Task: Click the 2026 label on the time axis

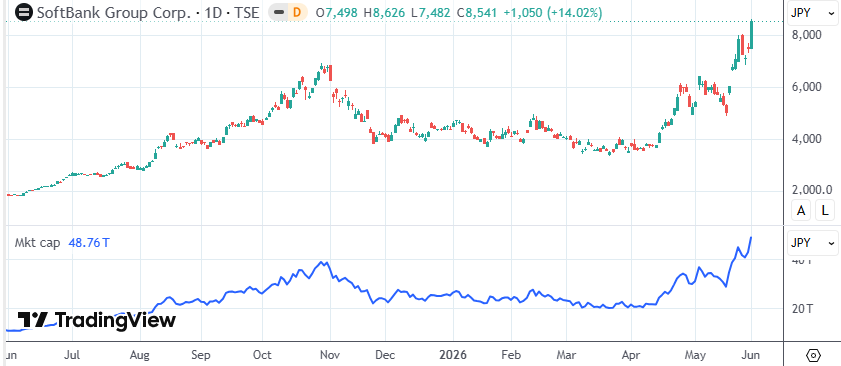Action: coord(453,355)
